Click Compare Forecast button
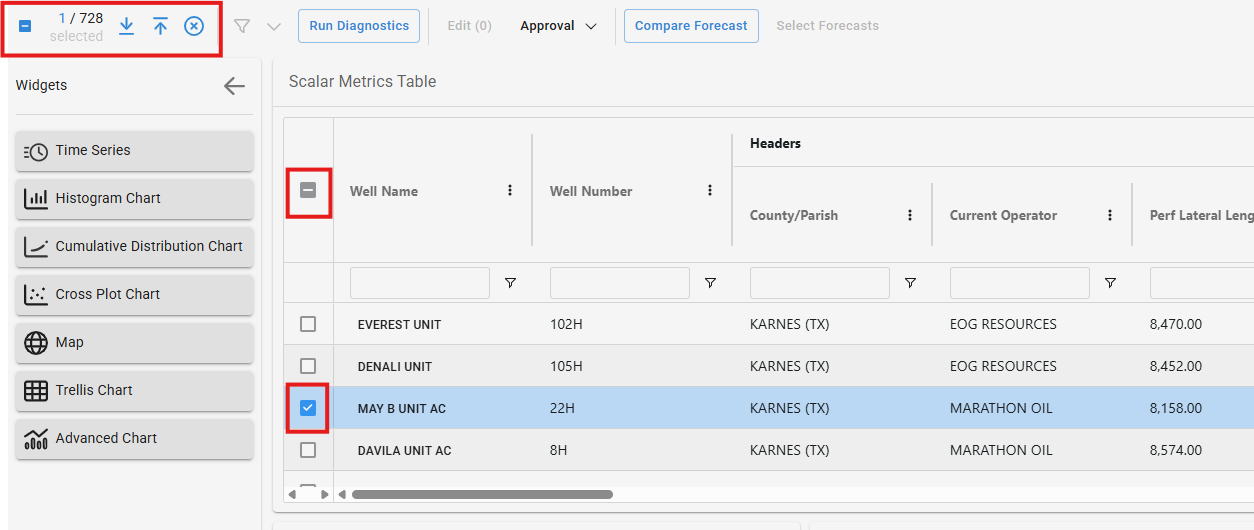This screenshot has height=530, width=1254. [x=691, y=26]
